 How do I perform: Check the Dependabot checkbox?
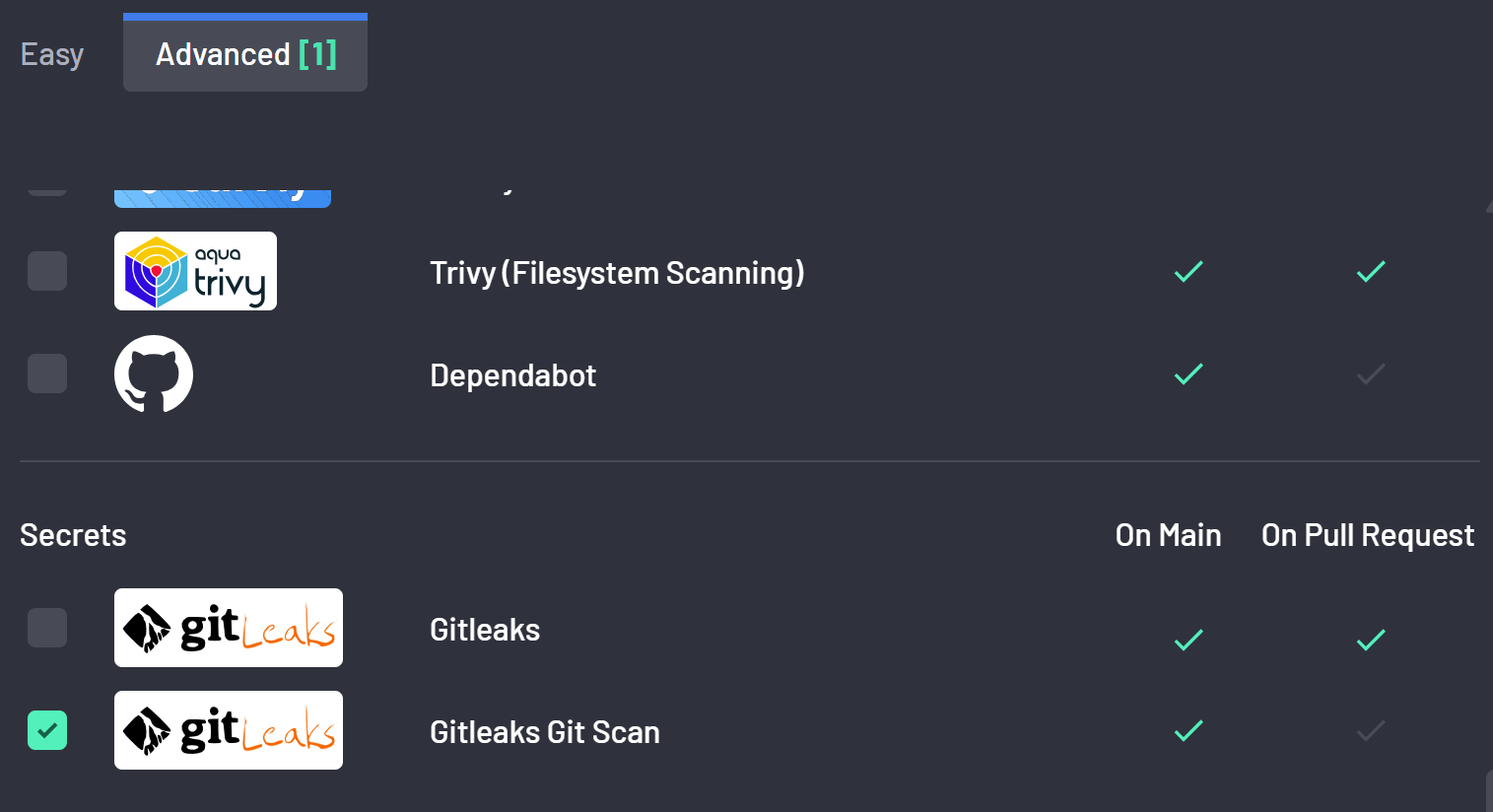pos(47,373)
